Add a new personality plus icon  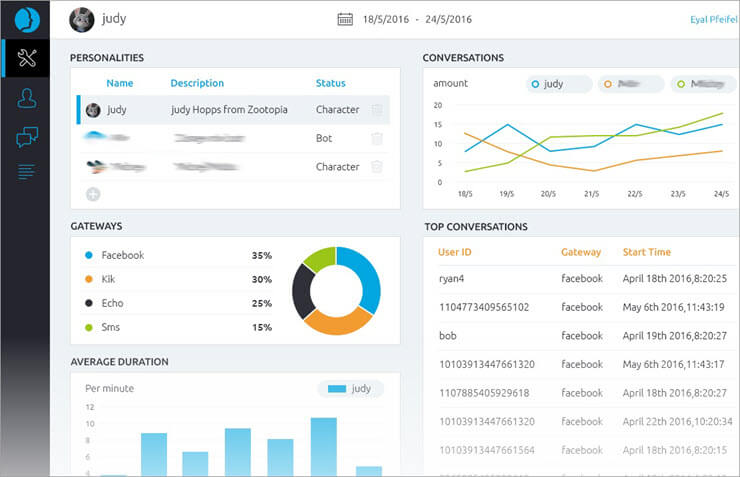(x=93, y=194)
